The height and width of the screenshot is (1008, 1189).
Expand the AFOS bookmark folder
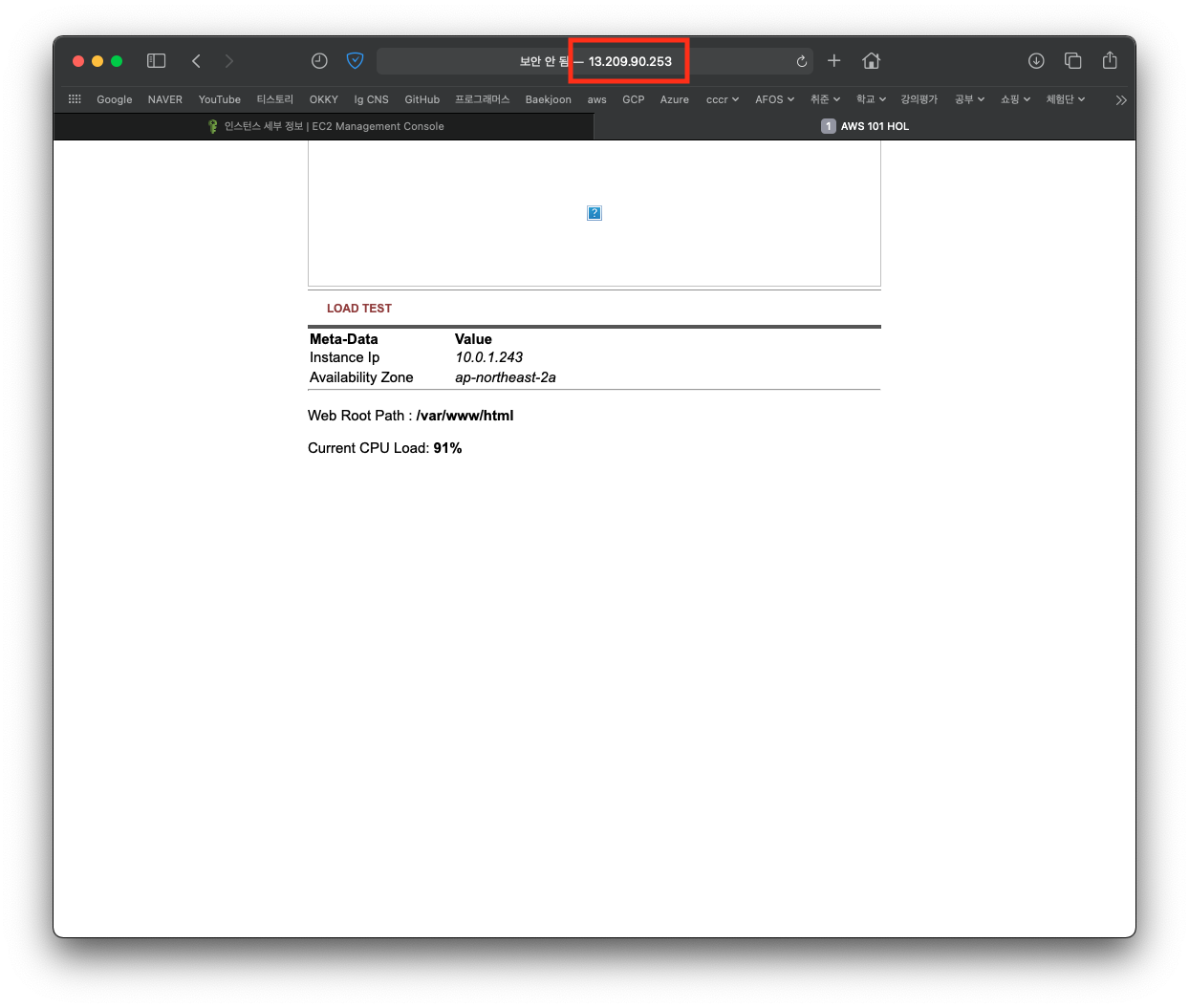click(775, 99)
